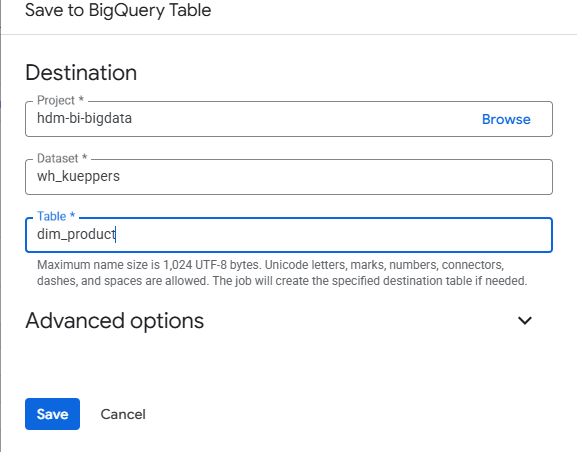Expand Advanced options with the chevron arrow

point(525,321)
